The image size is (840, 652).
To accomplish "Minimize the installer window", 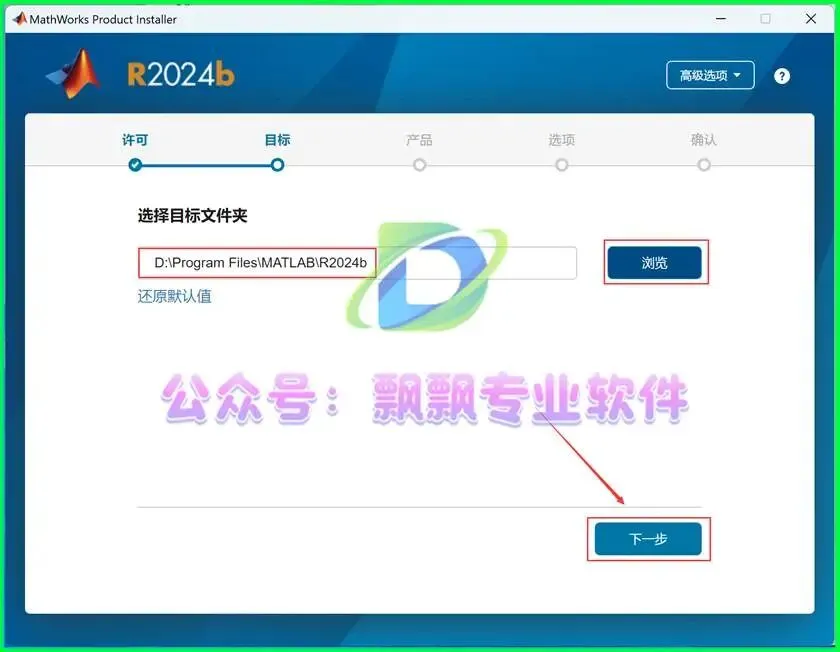I will (721, 19).
